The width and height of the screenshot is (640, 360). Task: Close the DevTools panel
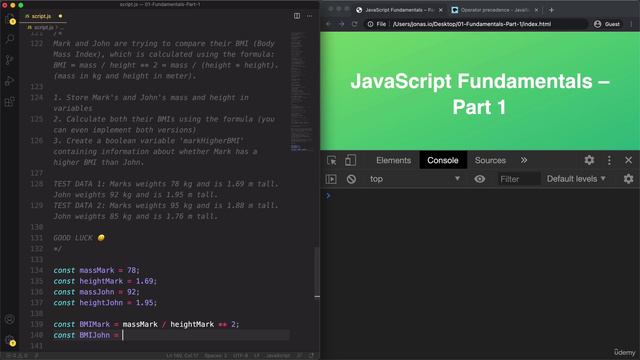click(x=629, y=160)
